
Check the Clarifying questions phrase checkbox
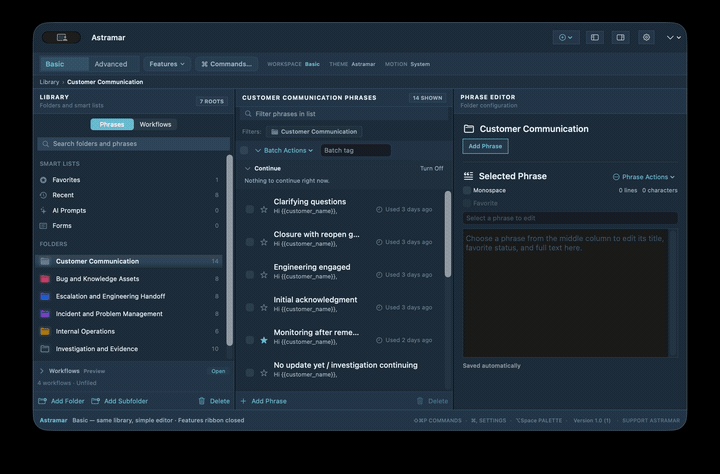[x=250, y=209]
